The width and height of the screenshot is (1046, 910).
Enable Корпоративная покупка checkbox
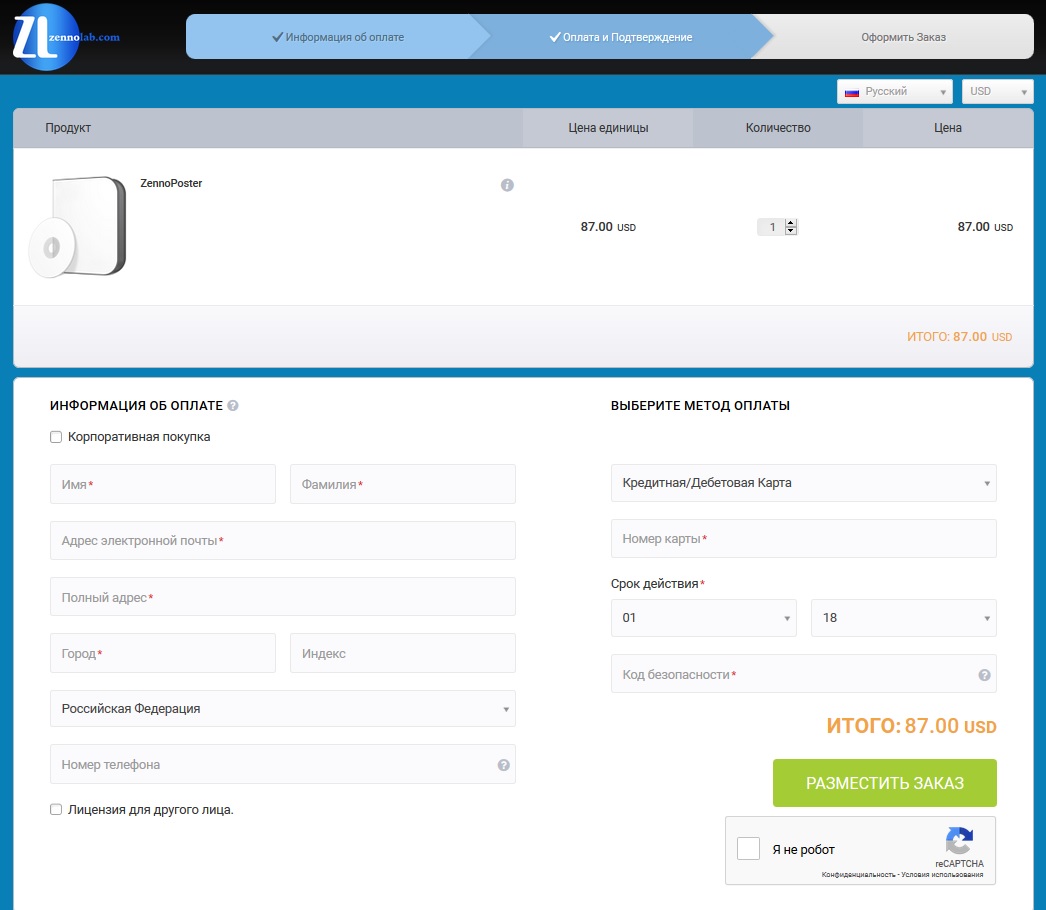pyautogui.click(x=56, y=437)
